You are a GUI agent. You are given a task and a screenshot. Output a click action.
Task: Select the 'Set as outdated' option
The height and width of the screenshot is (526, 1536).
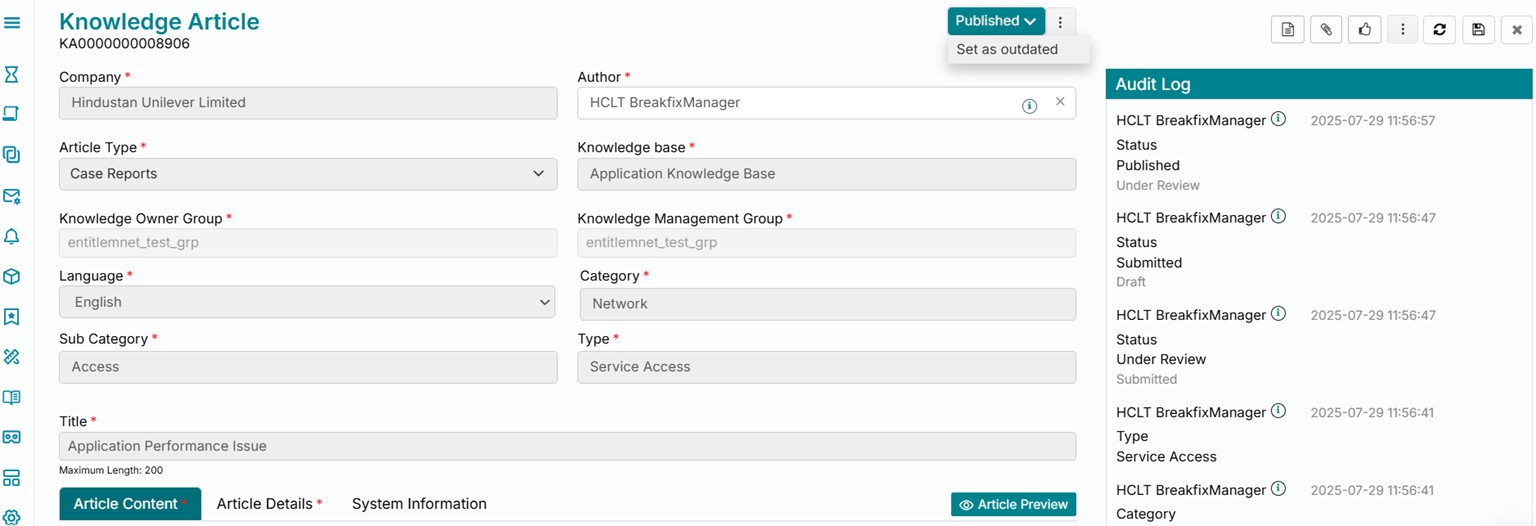pyautogui.click(x=1007, y=49)
